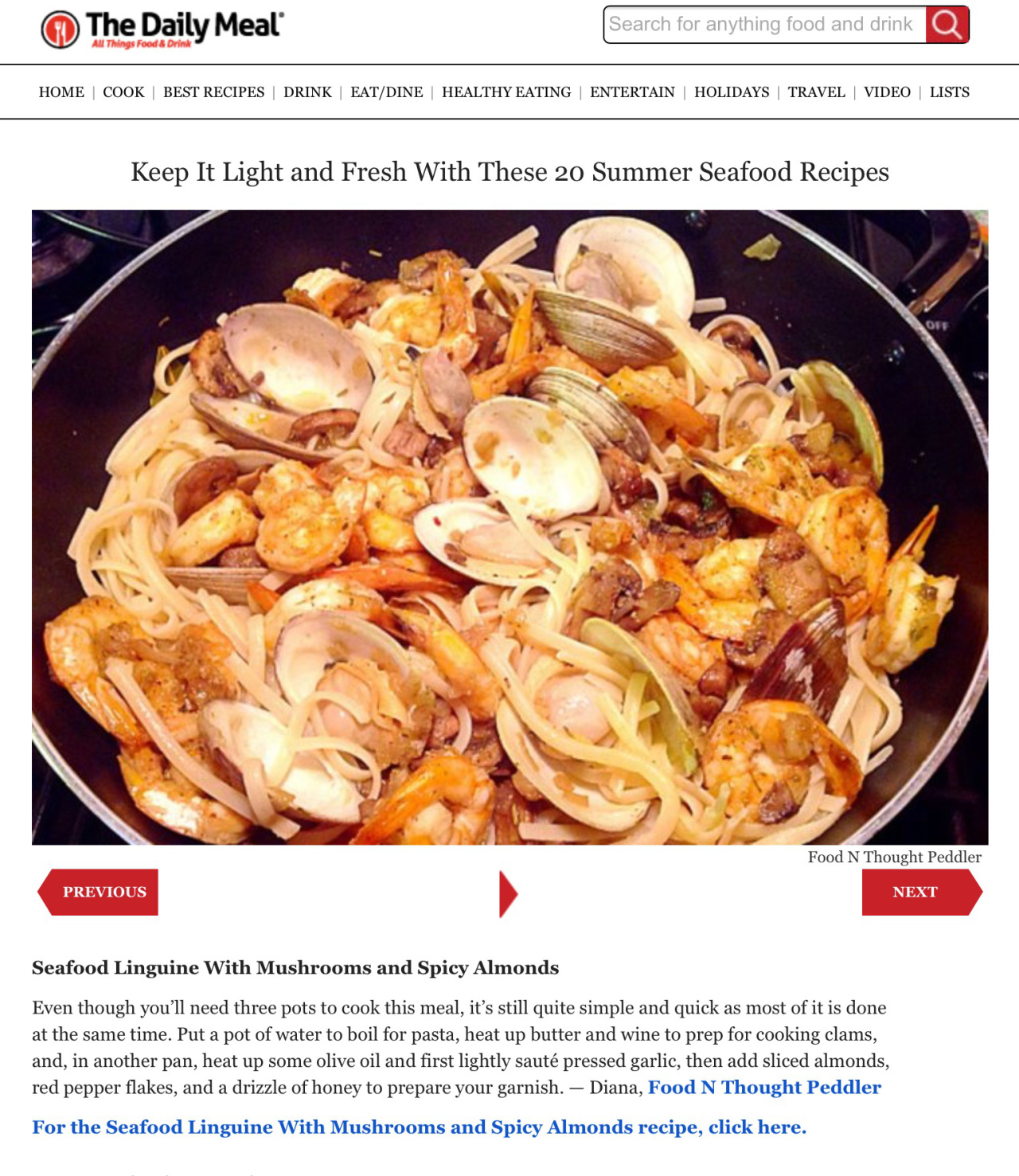Click the seafood linguine photo
The image size is (1019, 1176).
[x=509, y=527]
